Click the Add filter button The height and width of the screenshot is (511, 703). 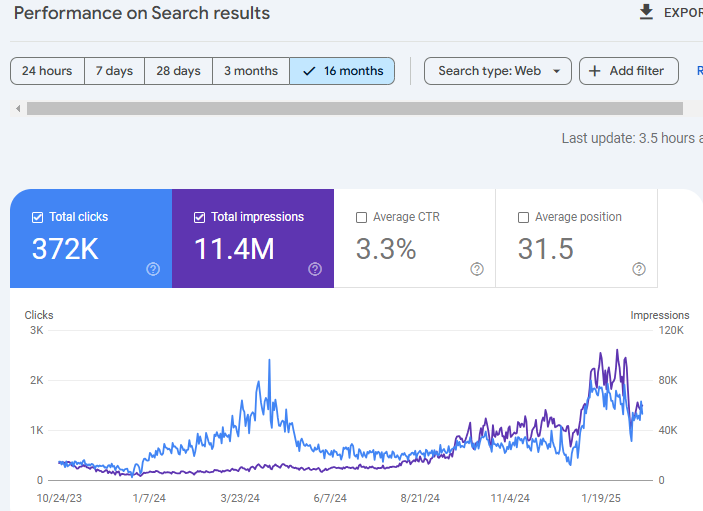pyautogui.click(x=628, y=71)
